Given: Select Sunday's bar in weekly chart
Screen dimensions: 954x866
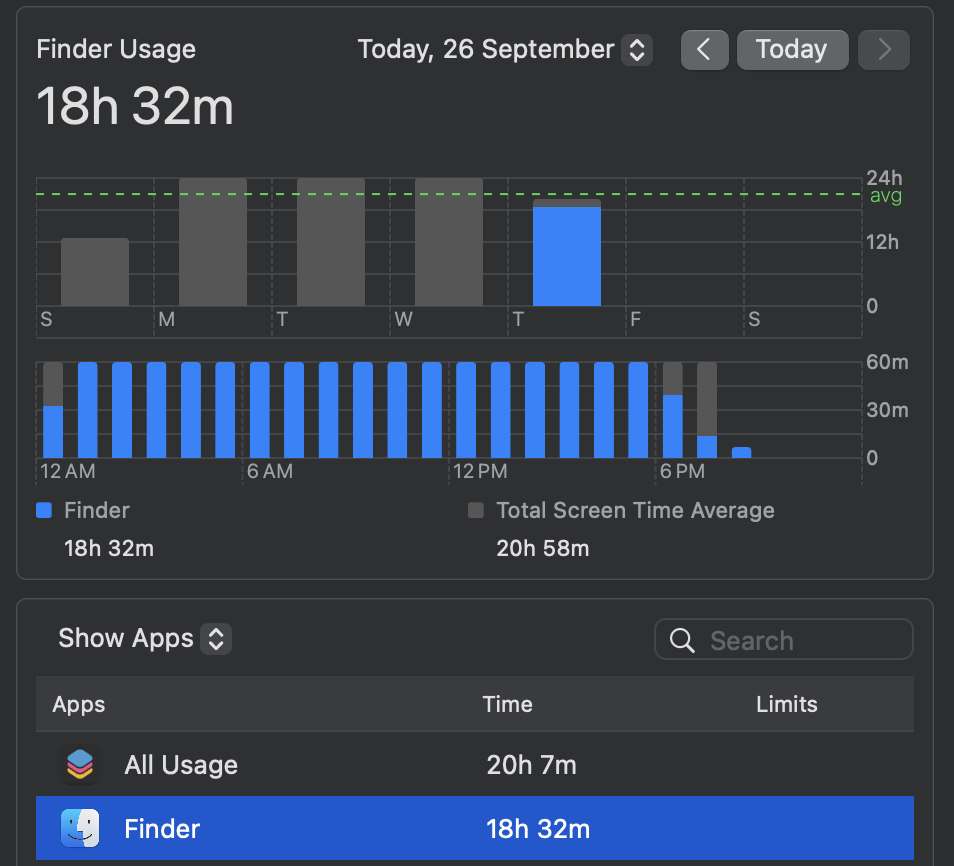Looking at the screenshot, I should [x=95, y=272].
